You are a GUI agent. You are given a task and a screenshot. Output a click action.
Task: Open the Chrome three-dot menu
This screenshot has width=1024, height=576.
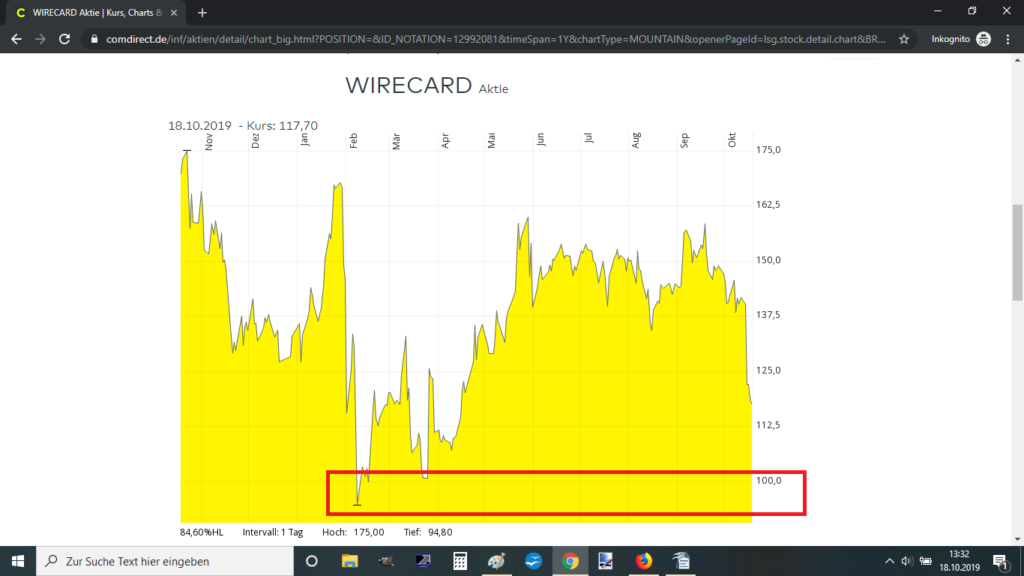click(1008, 39)
